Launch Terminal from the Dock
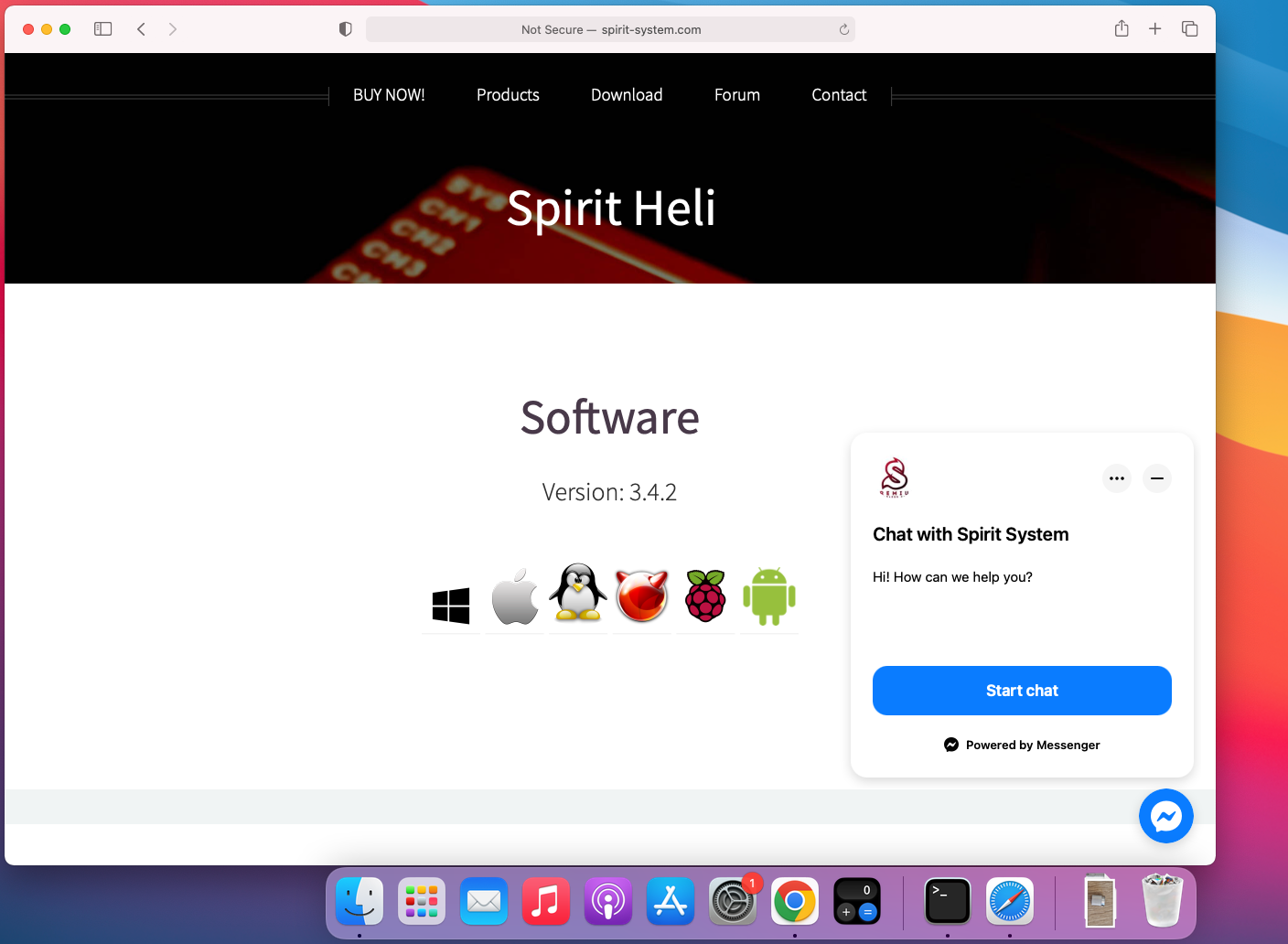1288x944 pixels. tap(948, 902)
